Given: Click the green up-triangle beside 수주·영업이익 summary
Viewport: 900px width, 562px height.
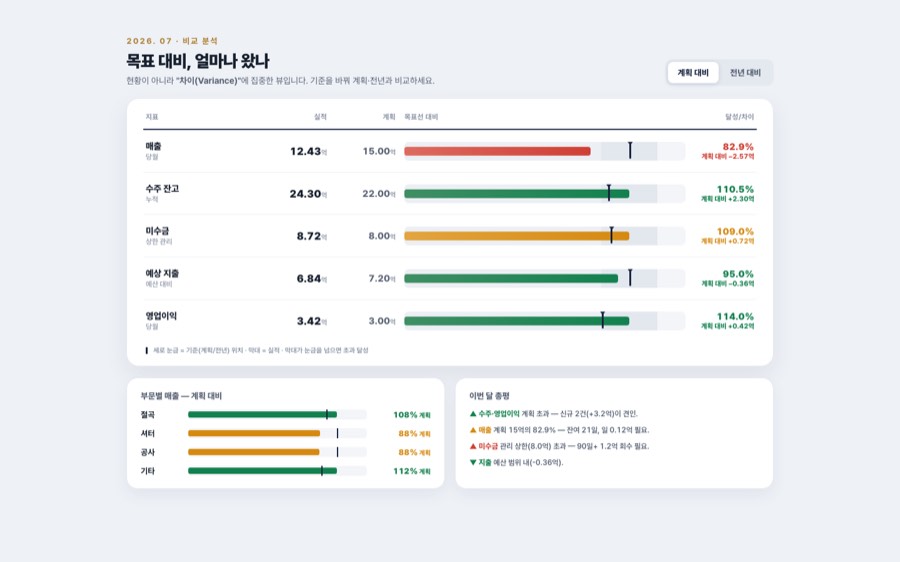Looking at the screenshot, I should [473, 413].
